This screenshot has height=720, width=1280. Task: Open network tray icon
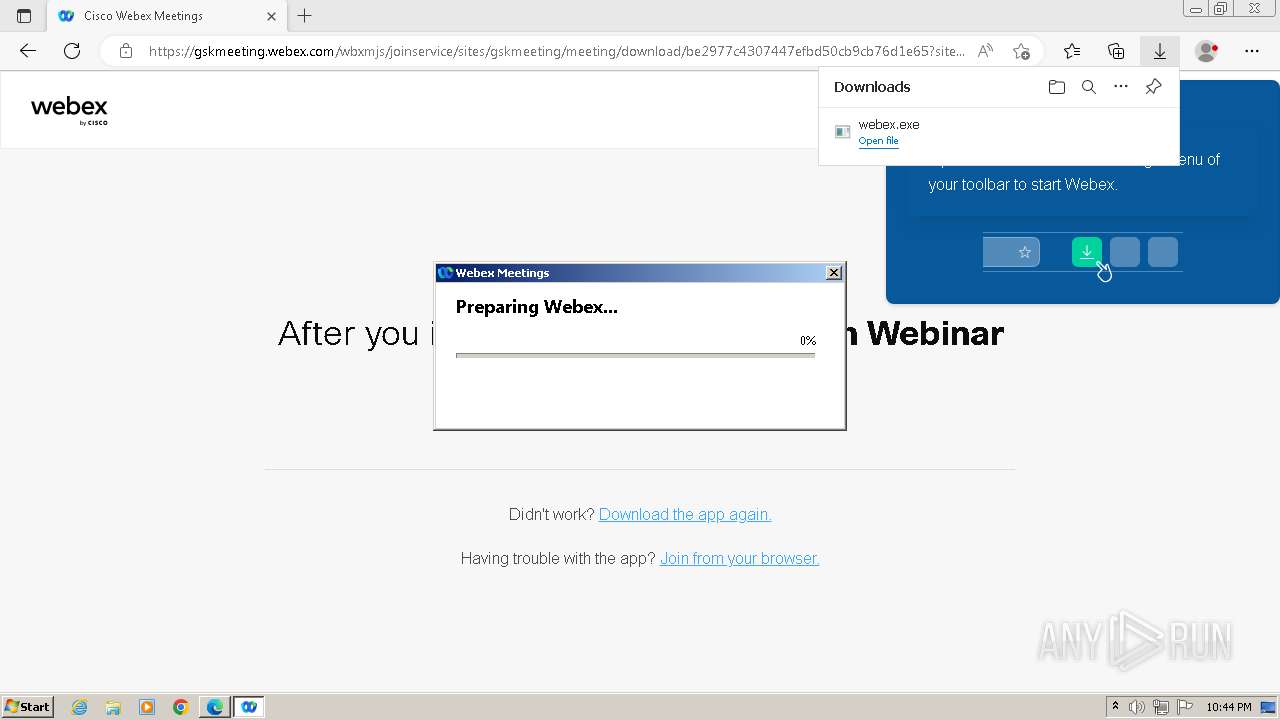click(x=1161, y=707)
